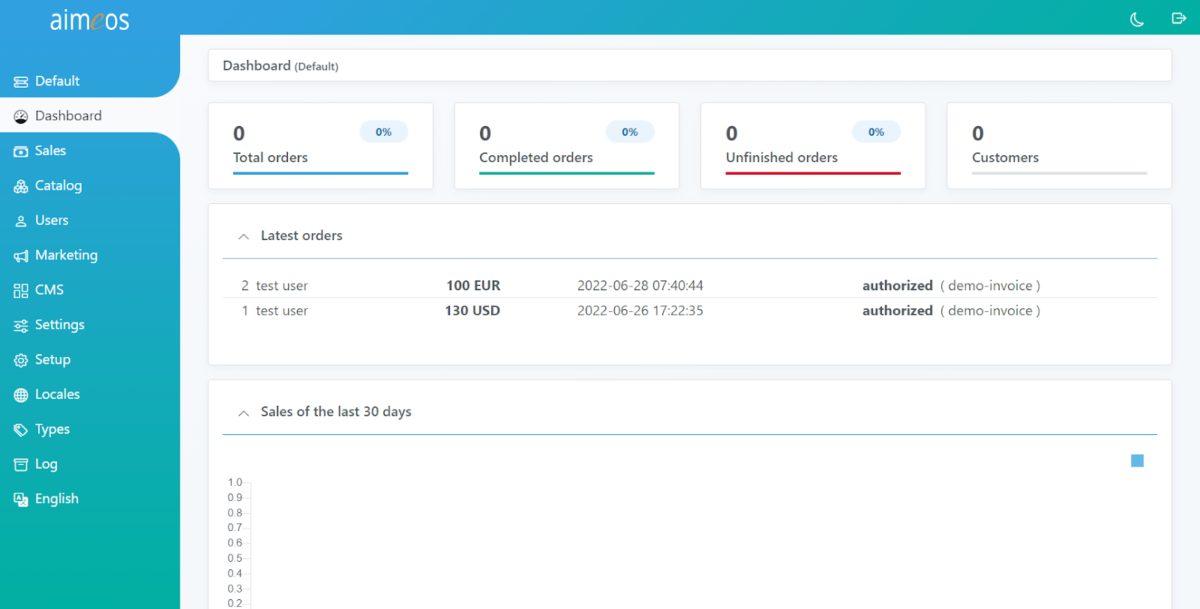Click the Dashboard gauge icon

(21, 116)
